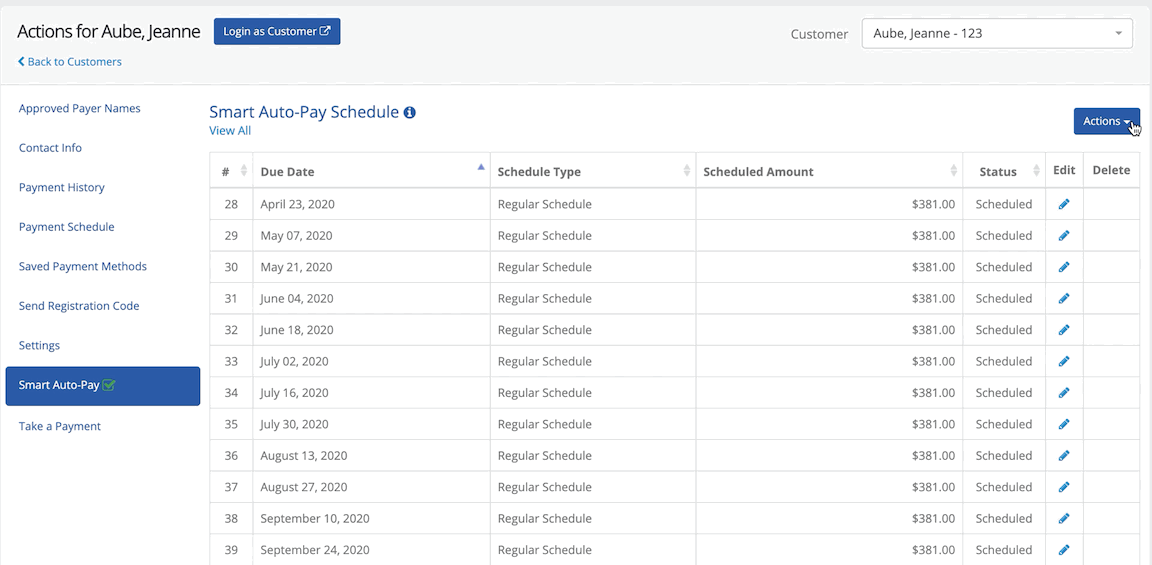Image resolution: width=1152 pixels, height=565 pixels.
Task: Click edit pencil for row 33
Action: 1064,361
